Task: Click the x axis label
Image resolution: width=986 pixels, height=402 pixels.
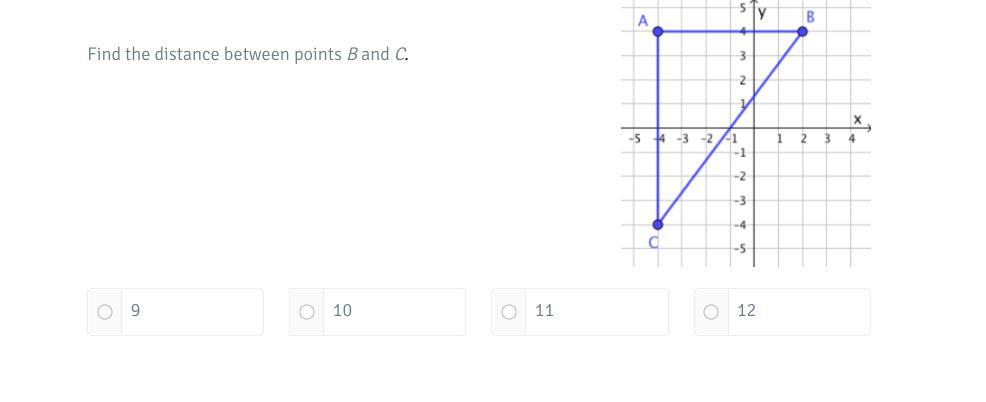Action: (857, 119)
